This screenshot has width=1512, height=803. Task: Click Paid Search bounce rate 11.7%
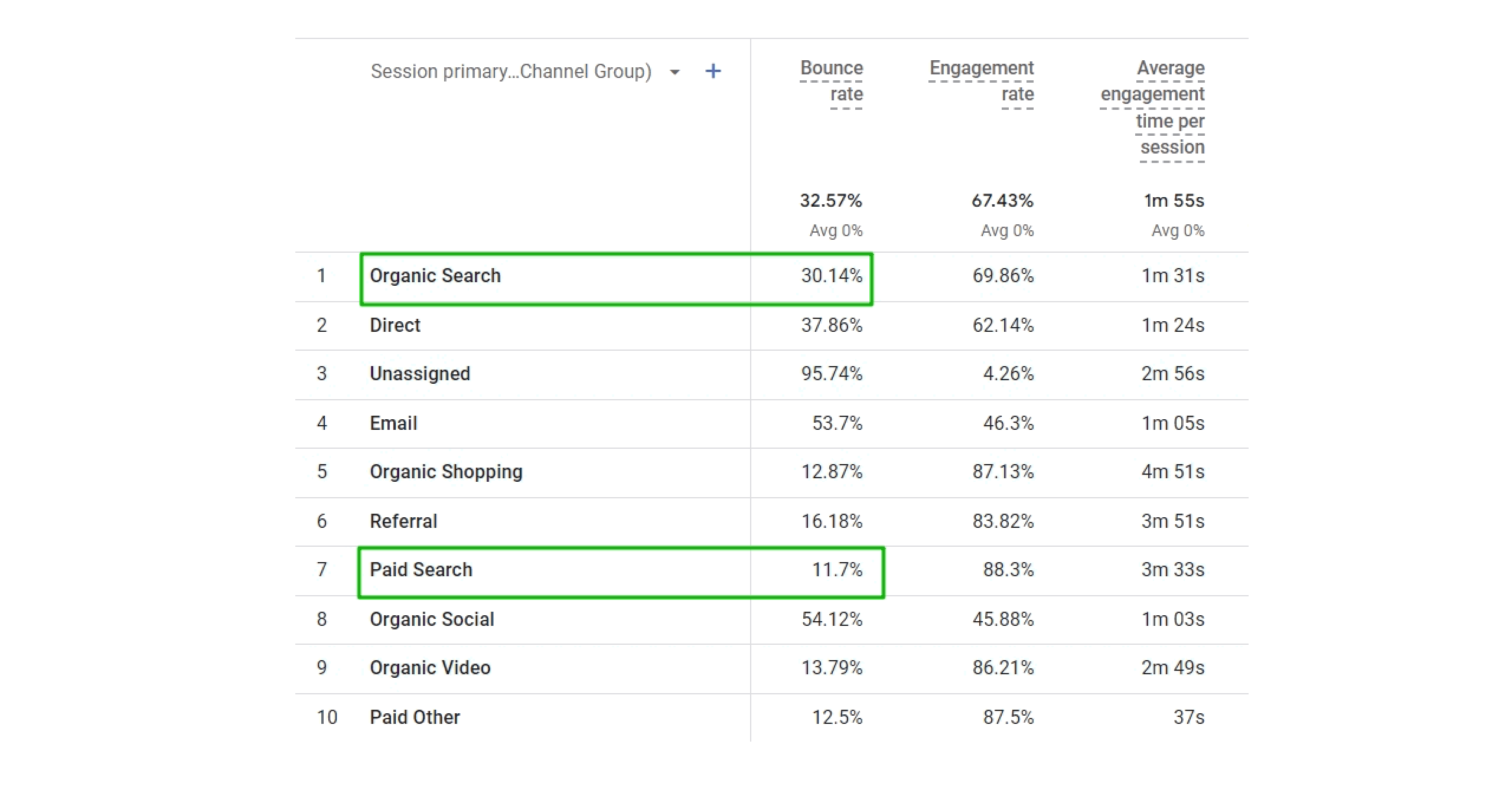(x=837, y=570)
